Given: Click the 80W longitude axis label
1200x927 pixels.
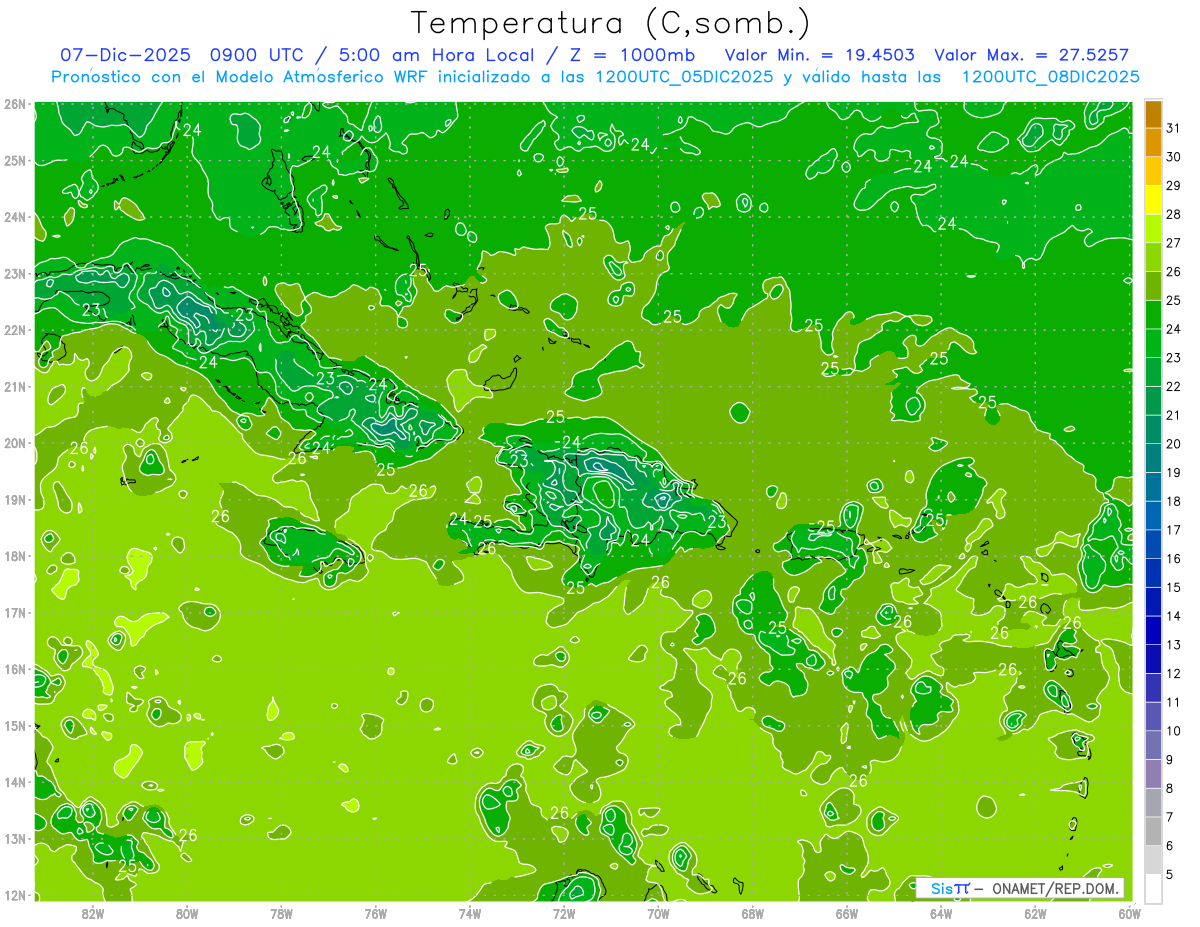Looking at the screenshot, I should (x=187, y=914).
